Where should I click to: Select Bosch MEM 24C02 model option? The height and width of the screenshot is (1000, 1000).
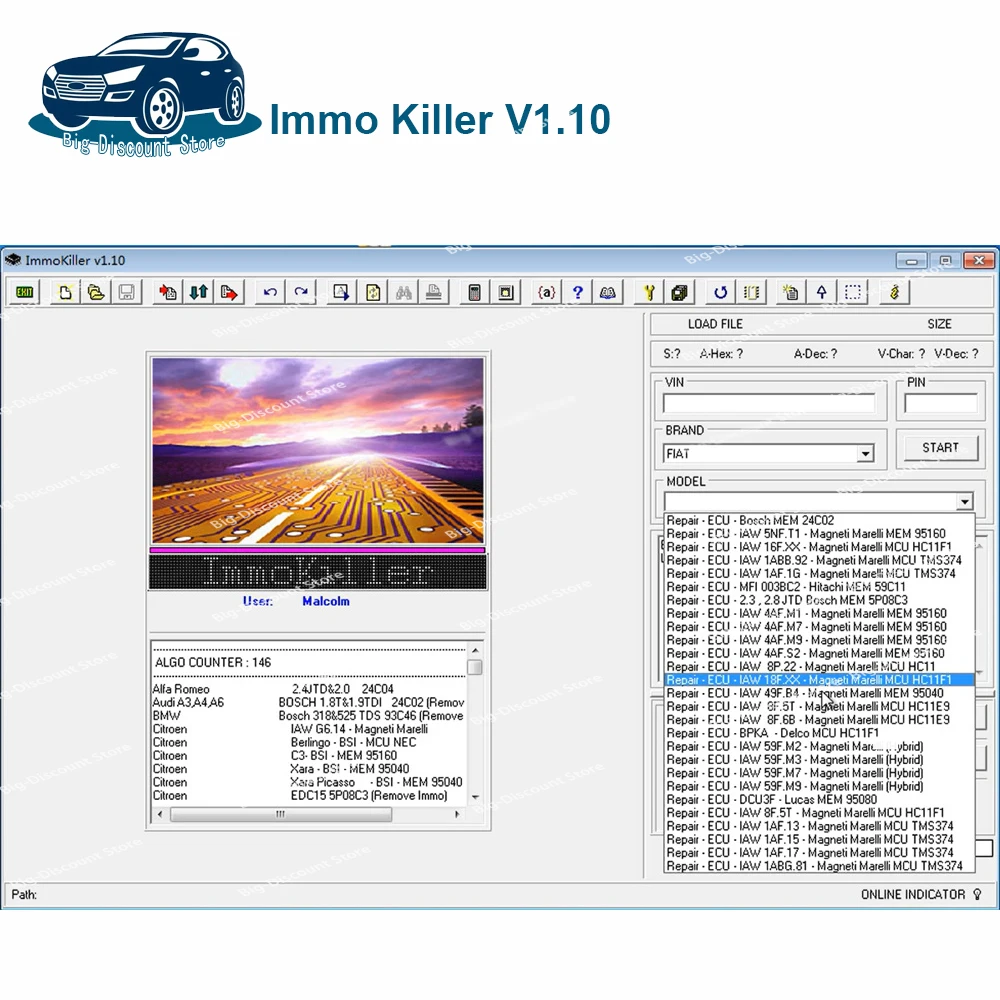point(819,520)
